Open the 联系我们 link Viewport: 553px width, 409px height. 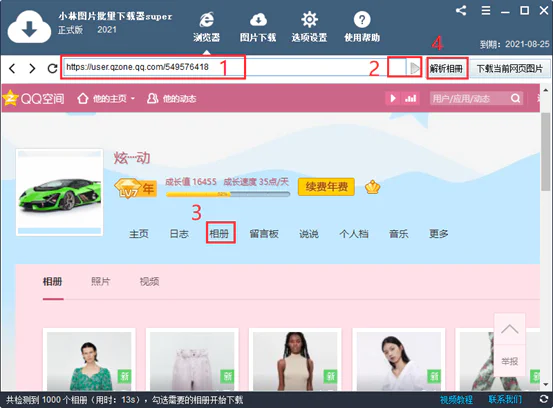[x=505, y=400]
